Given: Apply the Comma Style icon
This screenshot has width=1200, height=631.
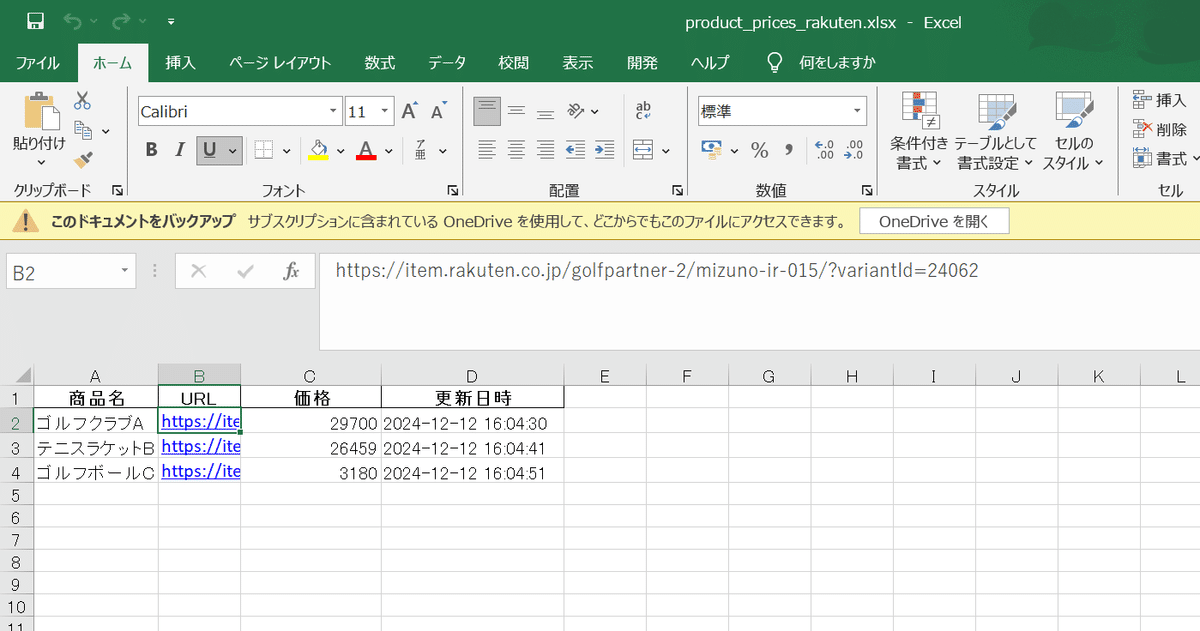Looking at the screenshot, I should pyautogui.click(x=789, y=150).
